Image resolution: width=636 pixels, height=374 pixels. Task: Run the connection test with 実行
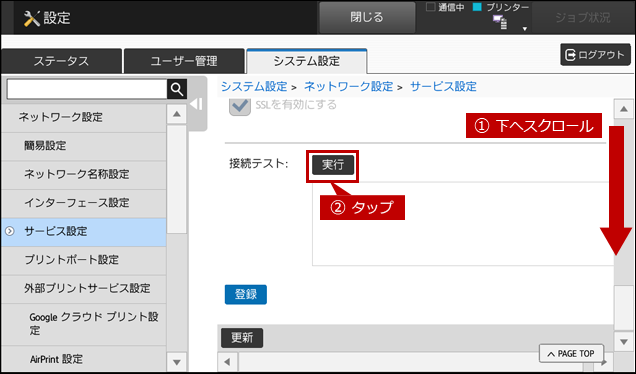pyautogui.click(x=333, y=165)
